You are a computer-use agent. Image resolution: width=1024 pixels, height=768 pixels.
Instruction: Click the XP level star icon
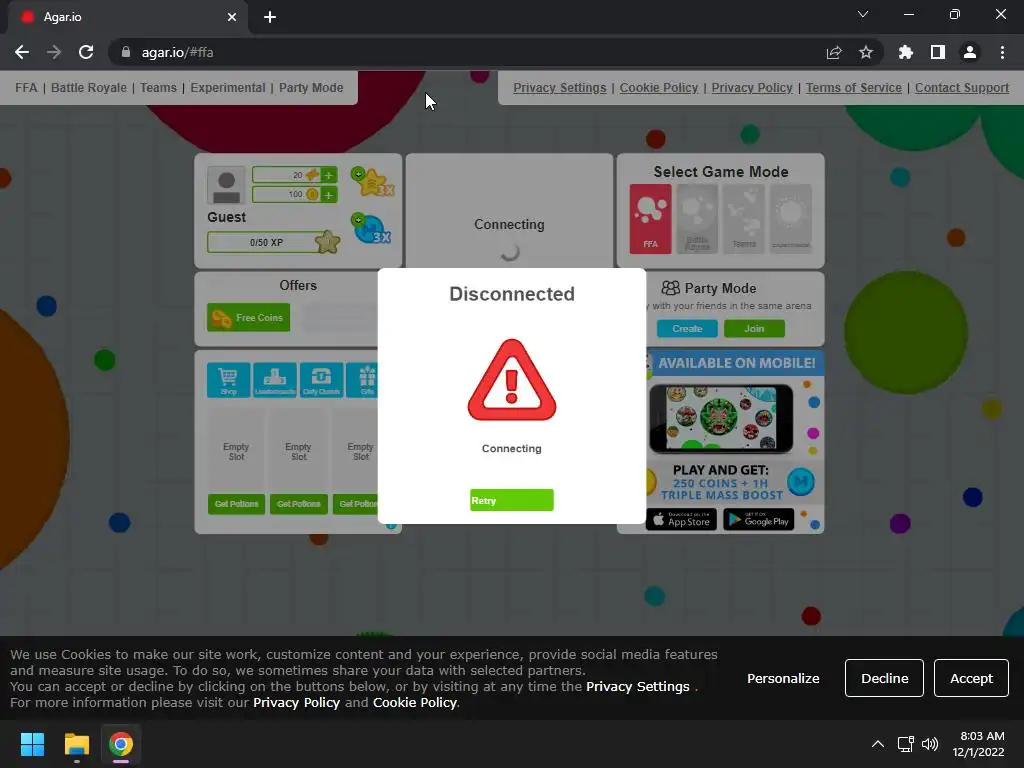tap(327, 242)
